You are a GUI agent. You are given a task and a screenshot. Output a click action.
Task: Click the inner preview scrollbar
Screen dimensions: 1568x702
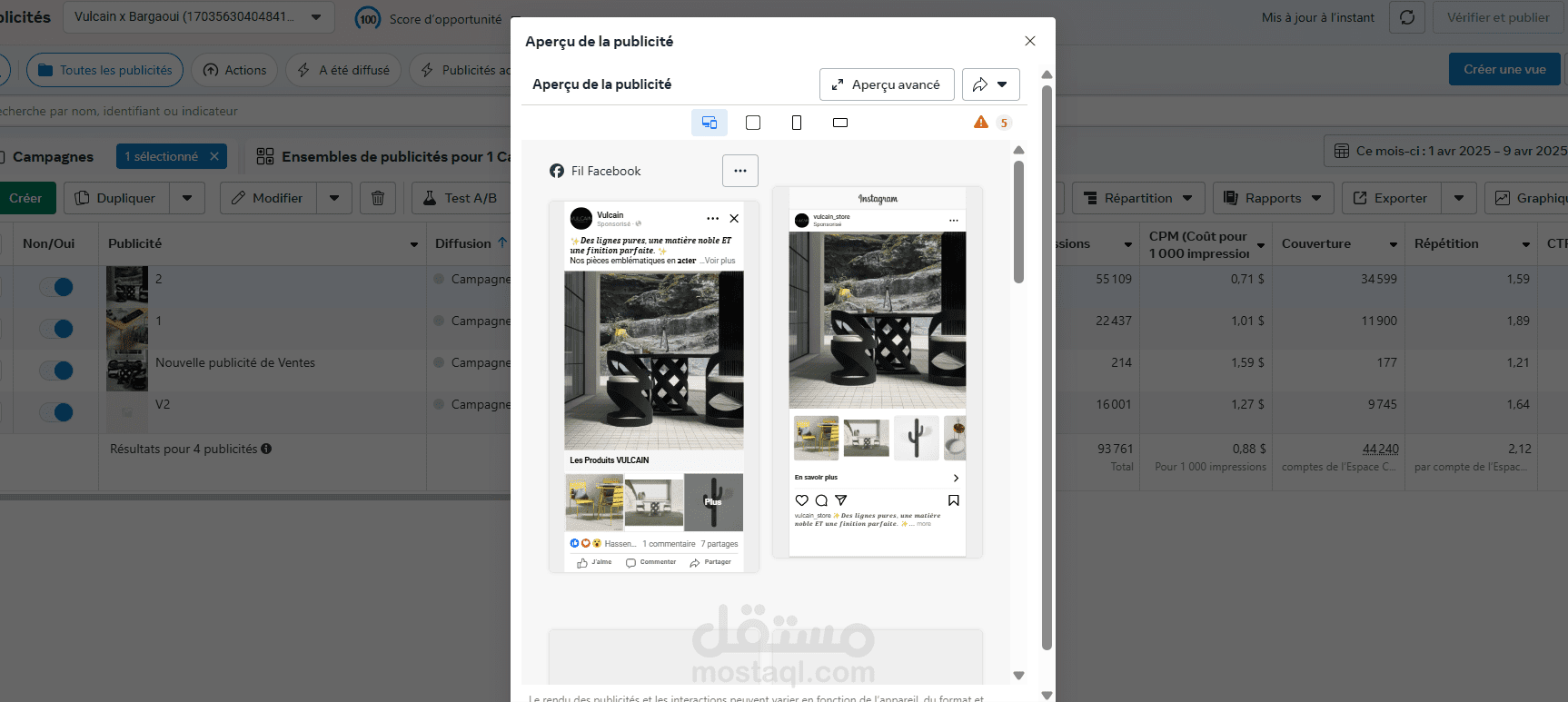(x=1018, y=222)
